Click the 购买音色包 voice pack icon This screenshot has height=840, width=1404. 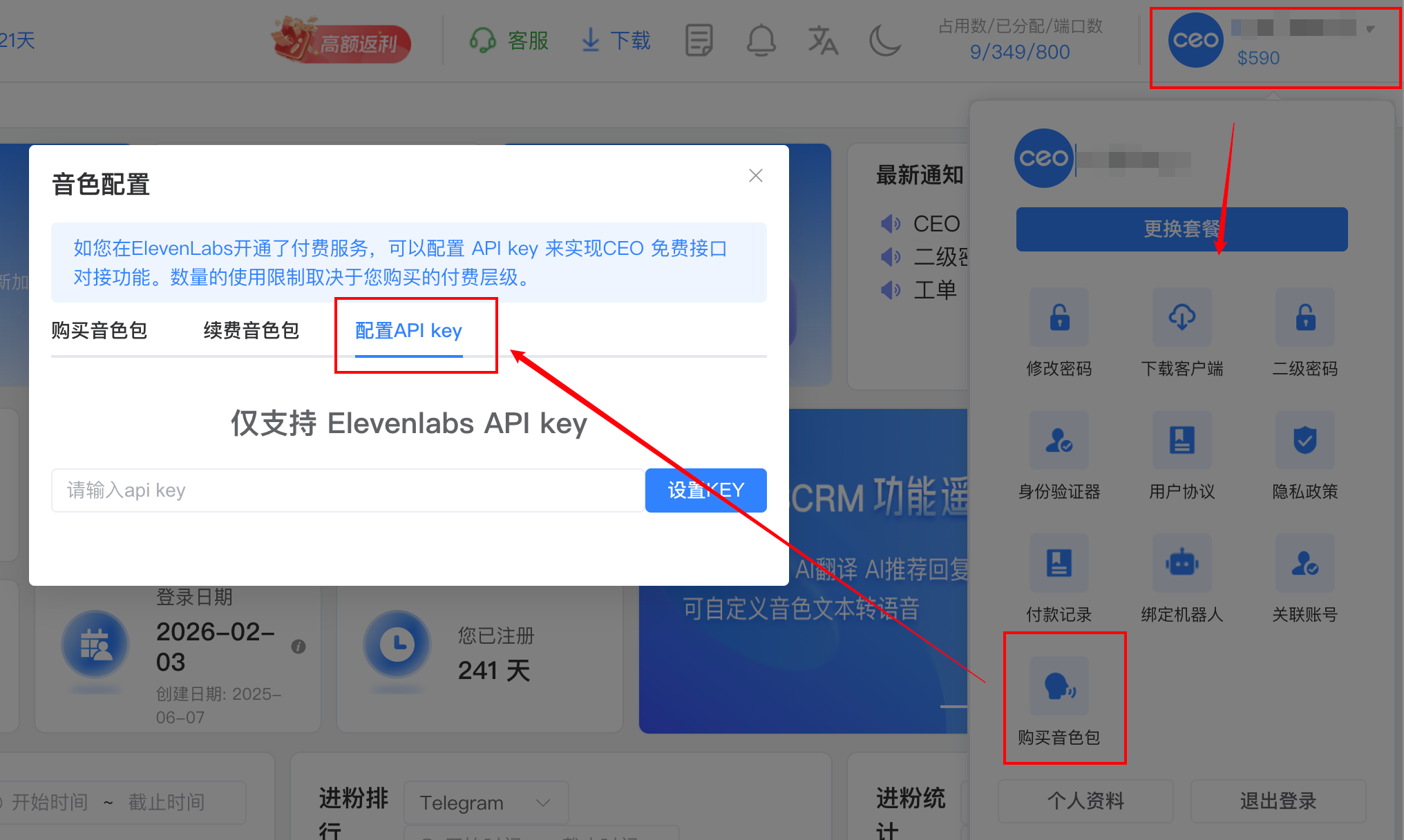[x=1059, y=686]
